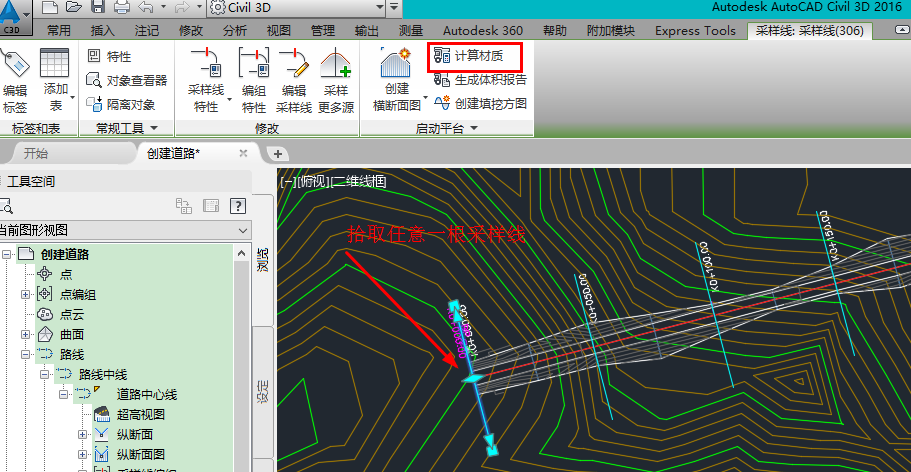The width and height of the screenshot is (911, 472).
Task: Click Sample More Sources (采样更多源) button
Action: pyautogui.click(x=336, y=80)
